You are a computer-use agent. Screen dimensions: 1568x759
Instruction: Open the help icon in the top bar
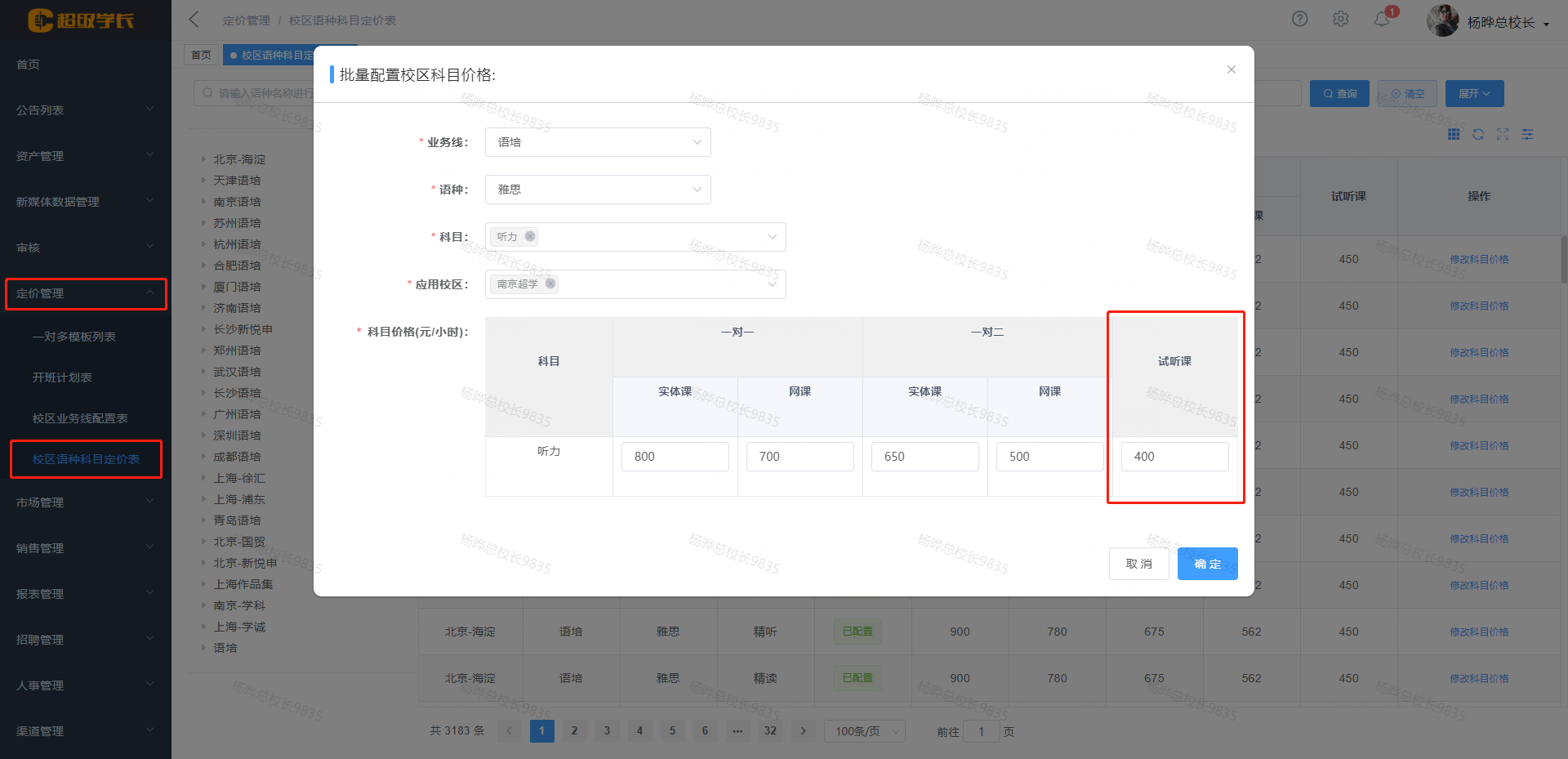pos(1299,18)
